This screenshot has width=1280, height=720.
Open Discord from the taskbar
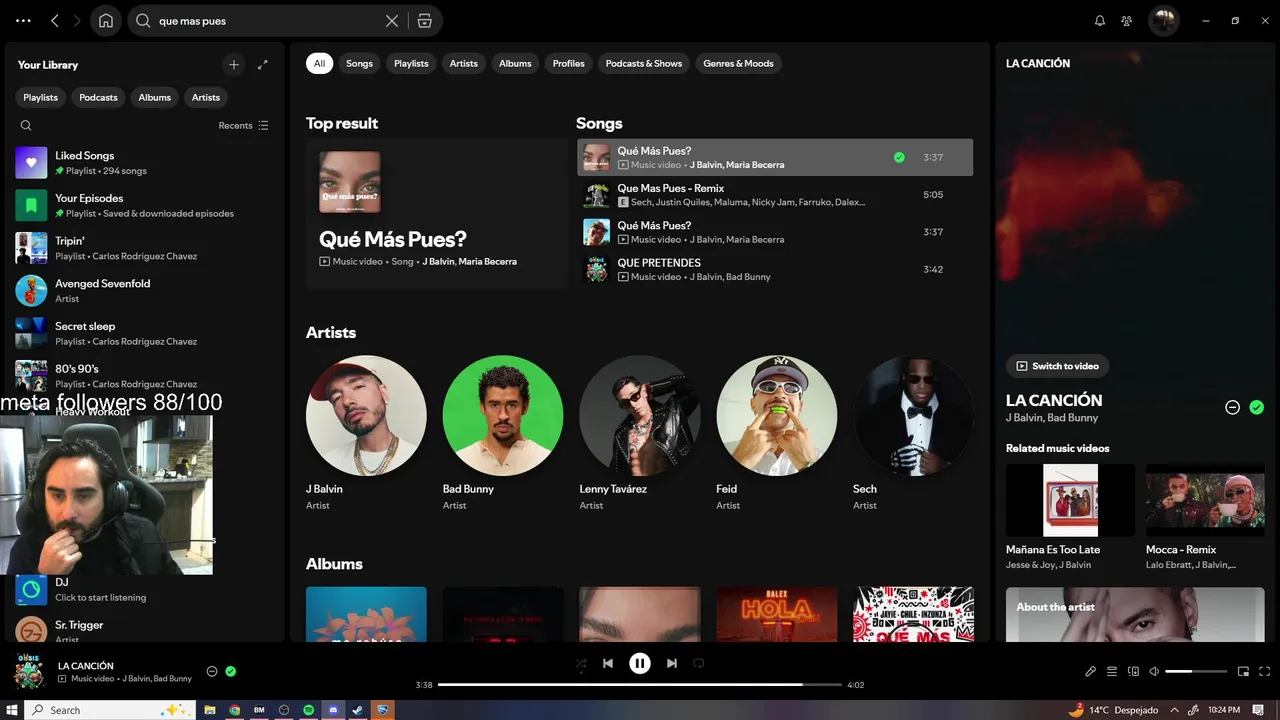(x=333, y=710)
